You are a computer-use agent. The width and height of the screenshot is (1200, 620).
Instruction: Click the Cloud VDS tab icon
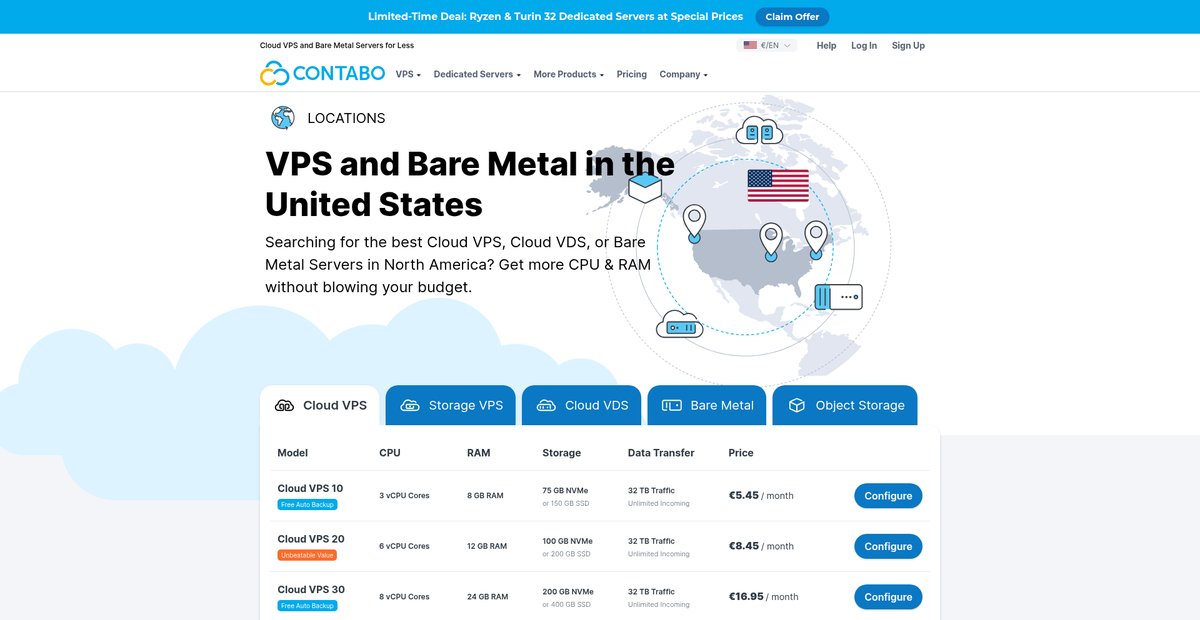tap(546, 406)
